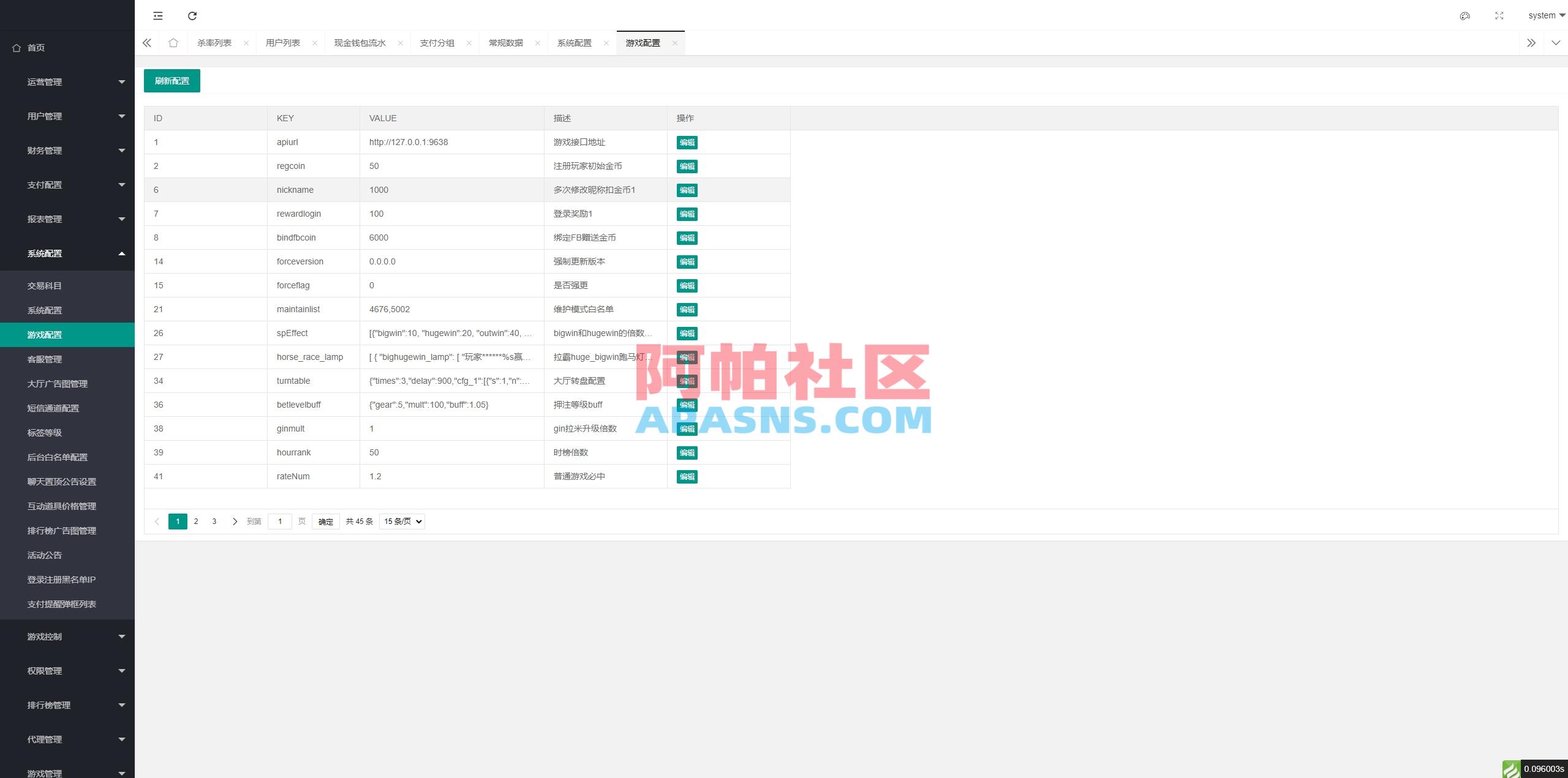Click the 刷新配置 button
Image resolution: width=1568 pixels, height=778 pixels.
pos(171,80)
